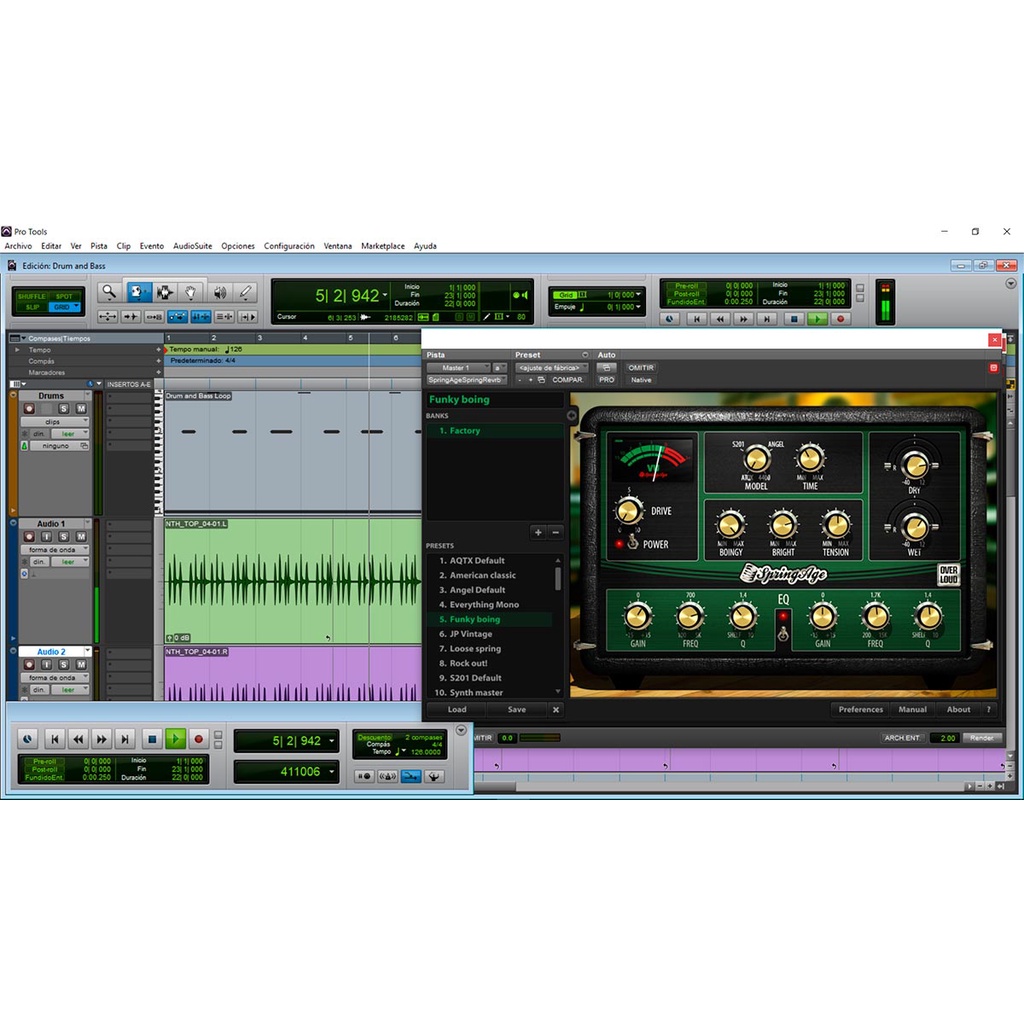Open the Pista menu
The image size is (1024, 1024).
[x=99, y=246]
